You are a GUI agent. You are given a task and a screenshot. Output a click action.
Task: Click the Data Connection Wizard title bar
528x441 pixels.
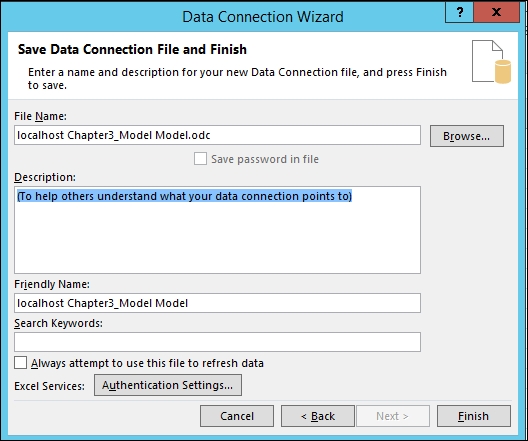pyautogui.click(x=263, y=16)
